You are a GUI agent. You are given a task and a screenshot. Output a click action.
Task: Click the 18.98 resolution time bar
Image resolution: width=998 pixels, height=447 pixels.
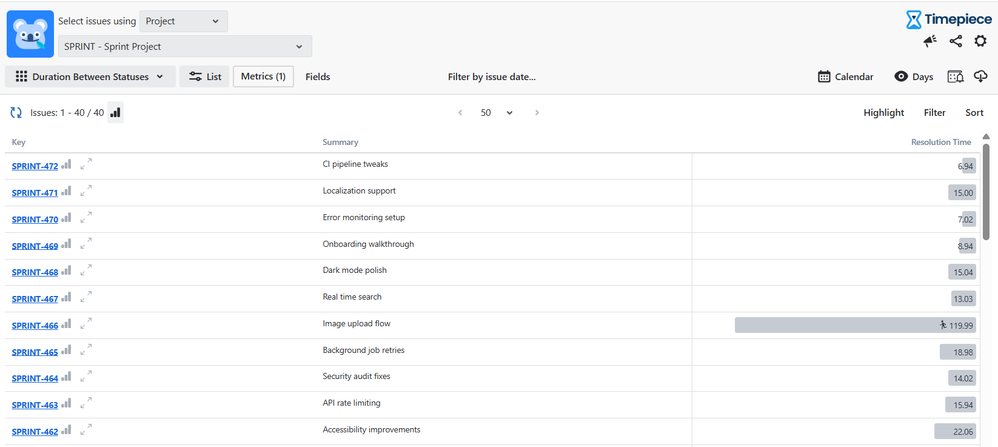958,352
